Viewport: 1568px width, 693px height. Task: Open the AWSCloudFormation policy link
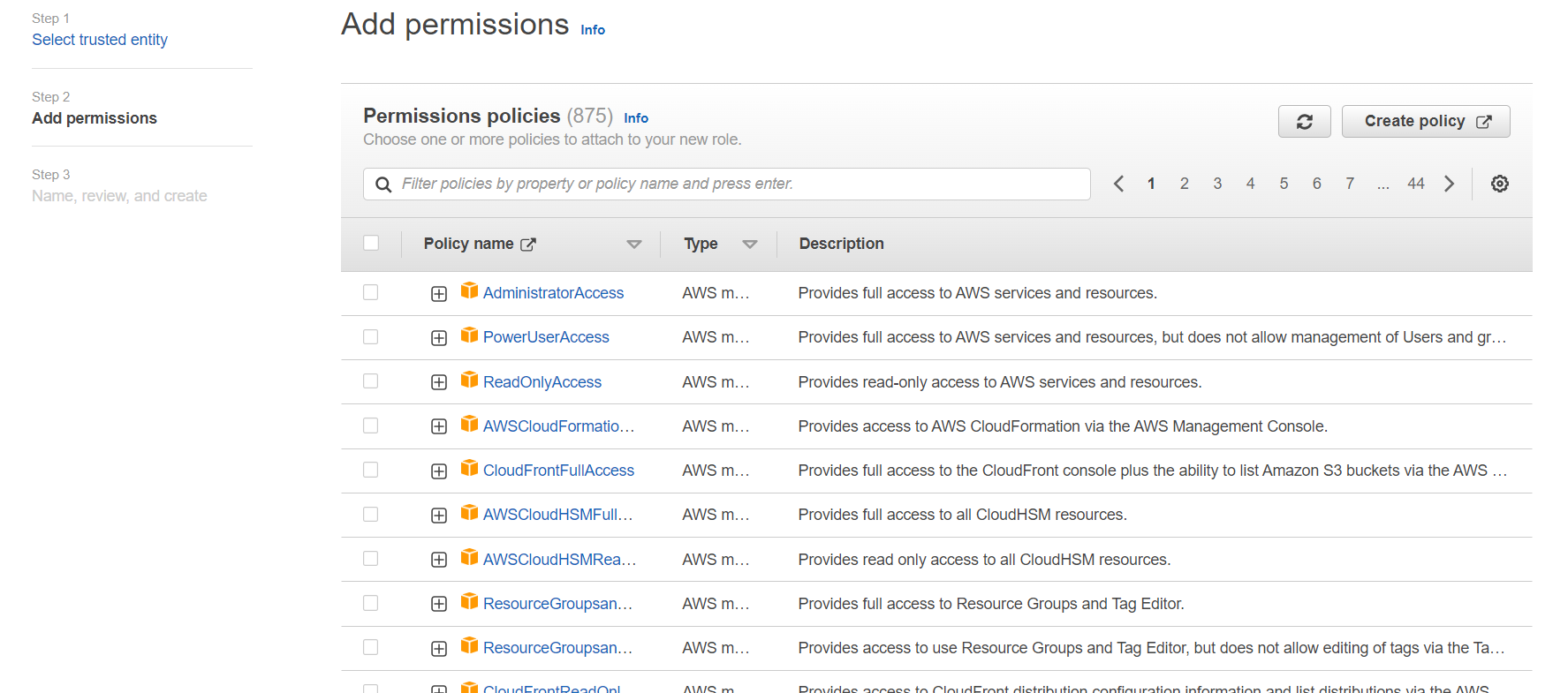tap(558, 426)
